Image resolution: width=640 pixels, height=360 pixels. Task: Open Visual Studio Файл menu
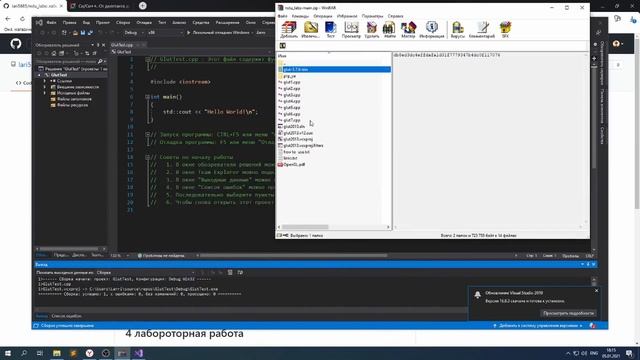pyautogui.click(x=51, y=22)
